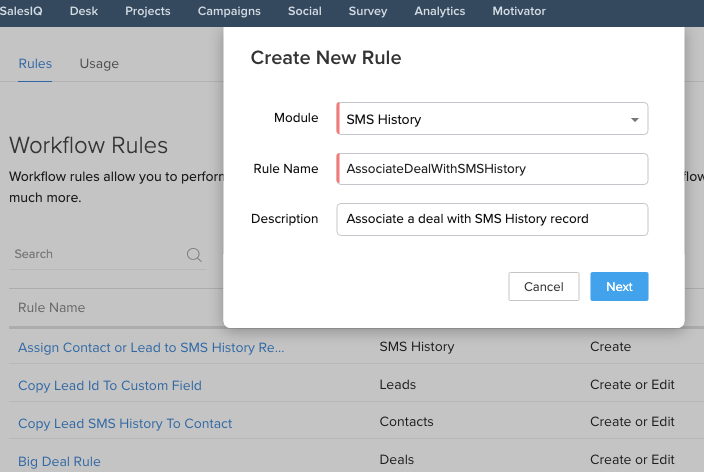Open Desk from the top navigation
This screenshot has height=472, width=704.
[x=84, y=11]
